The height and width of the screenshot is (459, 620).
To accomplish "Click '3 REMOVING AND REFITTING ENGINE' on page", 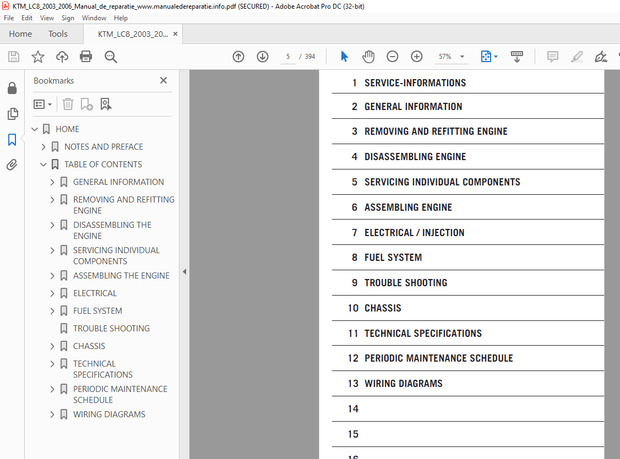I will [429, 131].
